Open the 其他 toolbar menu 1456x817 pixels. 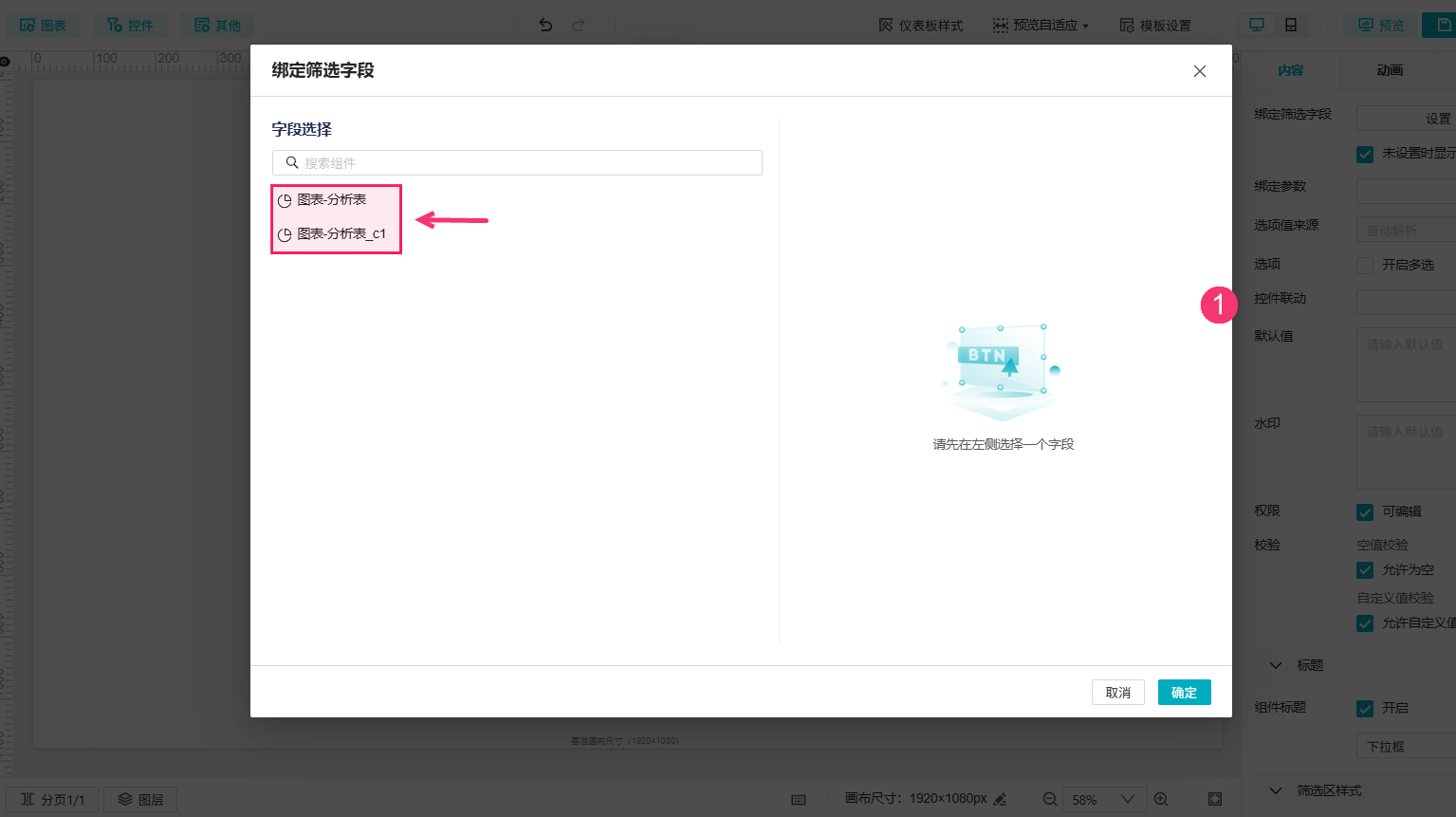point(217,26)
